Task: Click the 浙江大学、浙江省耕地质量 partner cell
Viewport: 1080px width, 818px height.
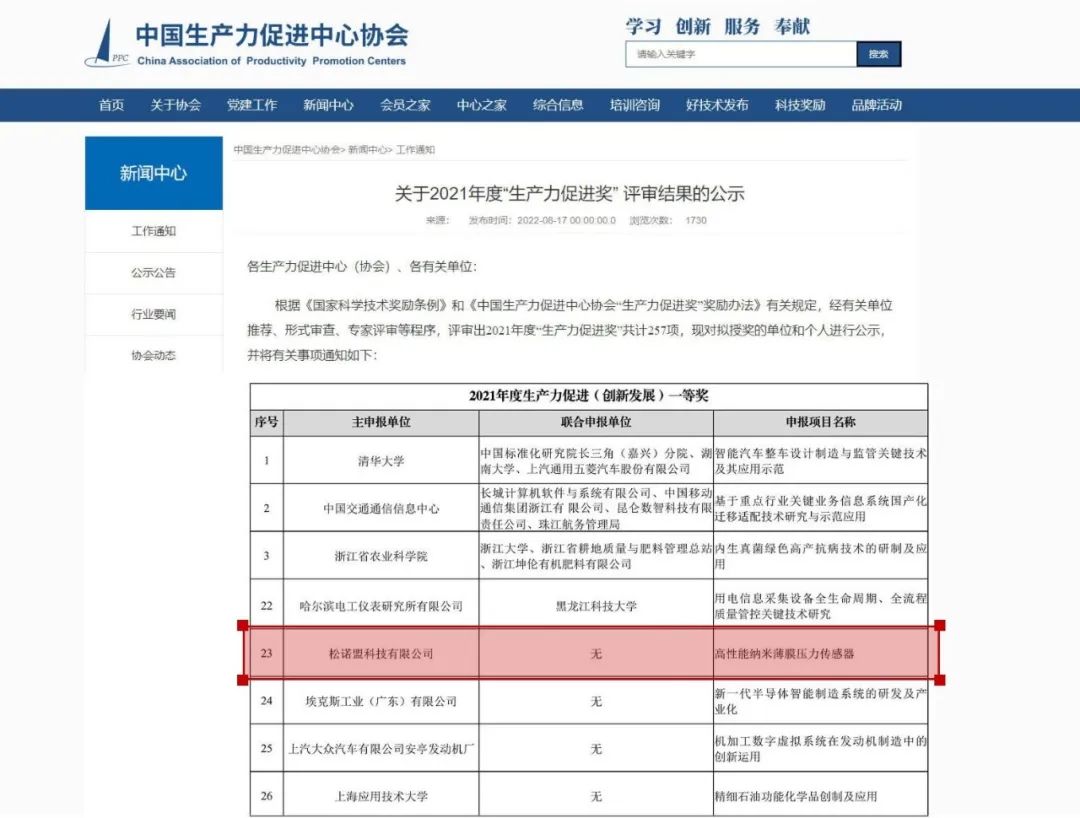Action: pyautogui.click(x=596, y=556)
